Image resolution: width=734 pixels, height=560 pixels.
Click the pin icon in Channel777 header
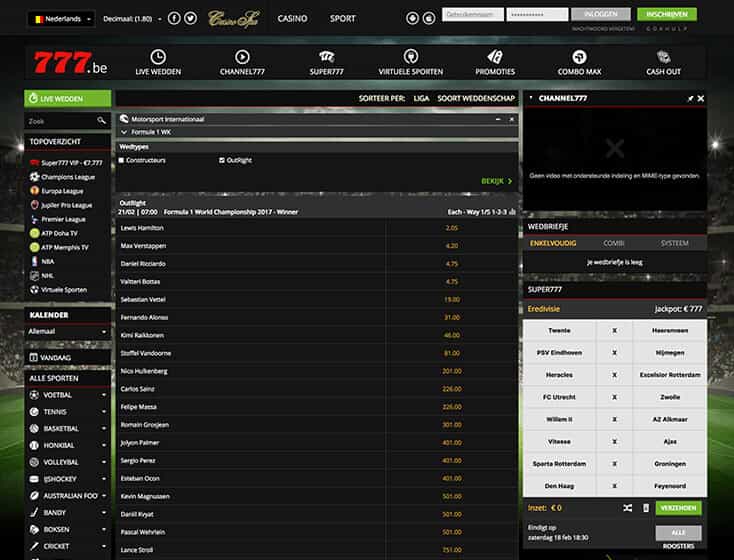(x=690, y=98)
